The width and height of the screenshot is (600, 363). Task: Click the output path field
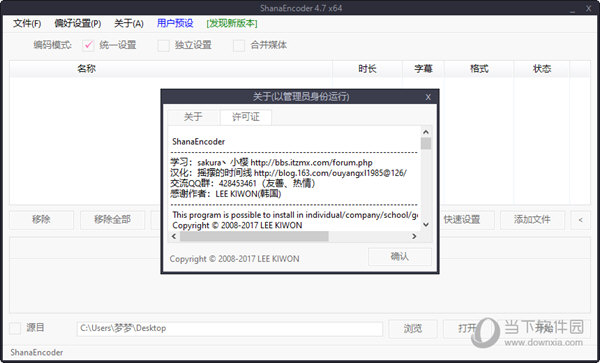(x=230, y=329)
